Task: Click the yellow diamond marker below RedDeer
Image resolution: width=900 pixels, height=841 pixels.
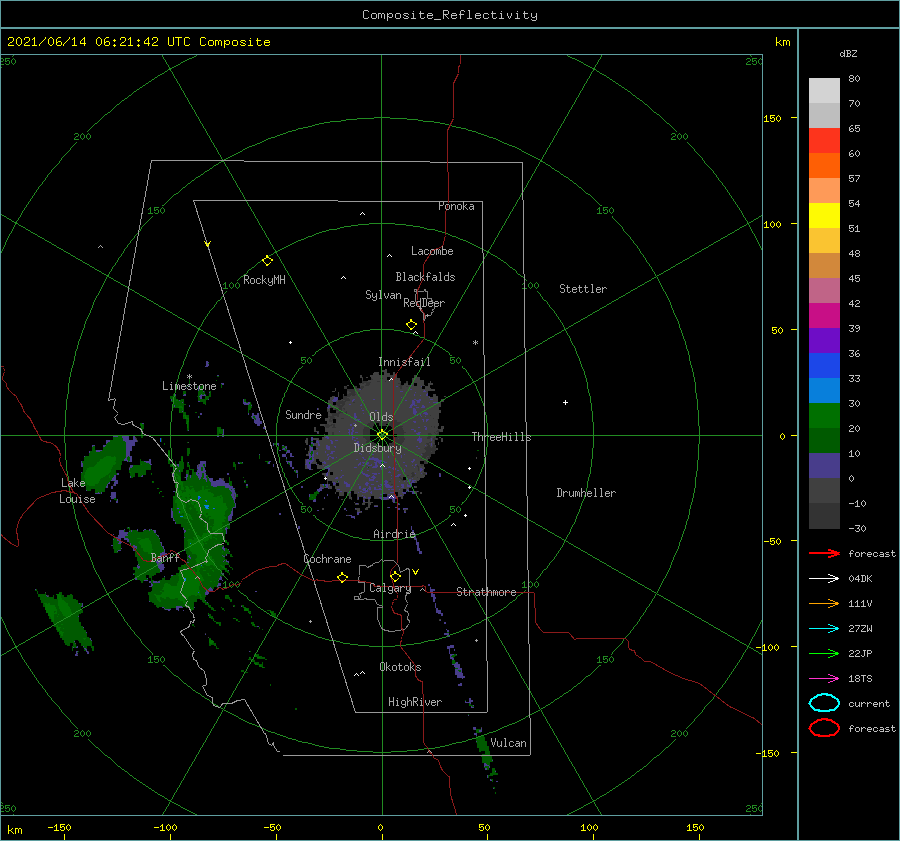Action: click(x=411, y=325)
